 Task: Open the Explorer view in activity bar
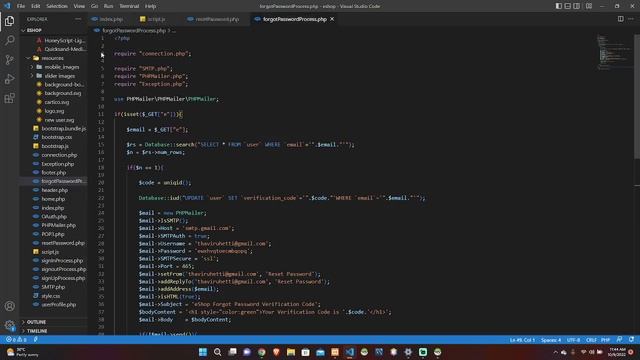9,21
